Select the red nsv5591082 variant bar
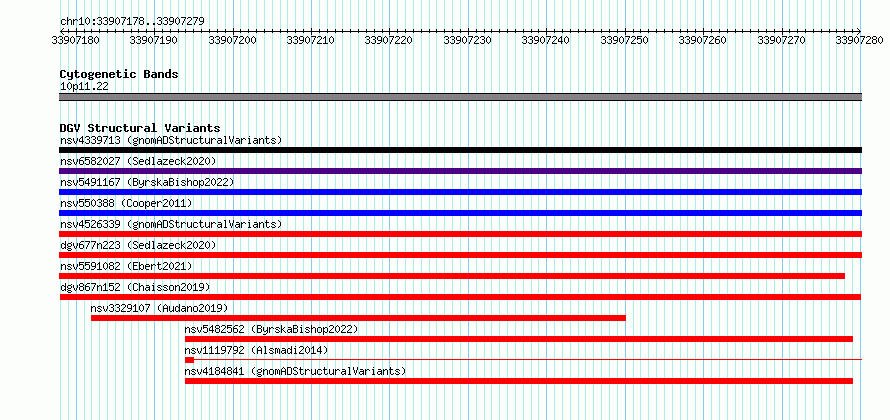 click(452, 276)
